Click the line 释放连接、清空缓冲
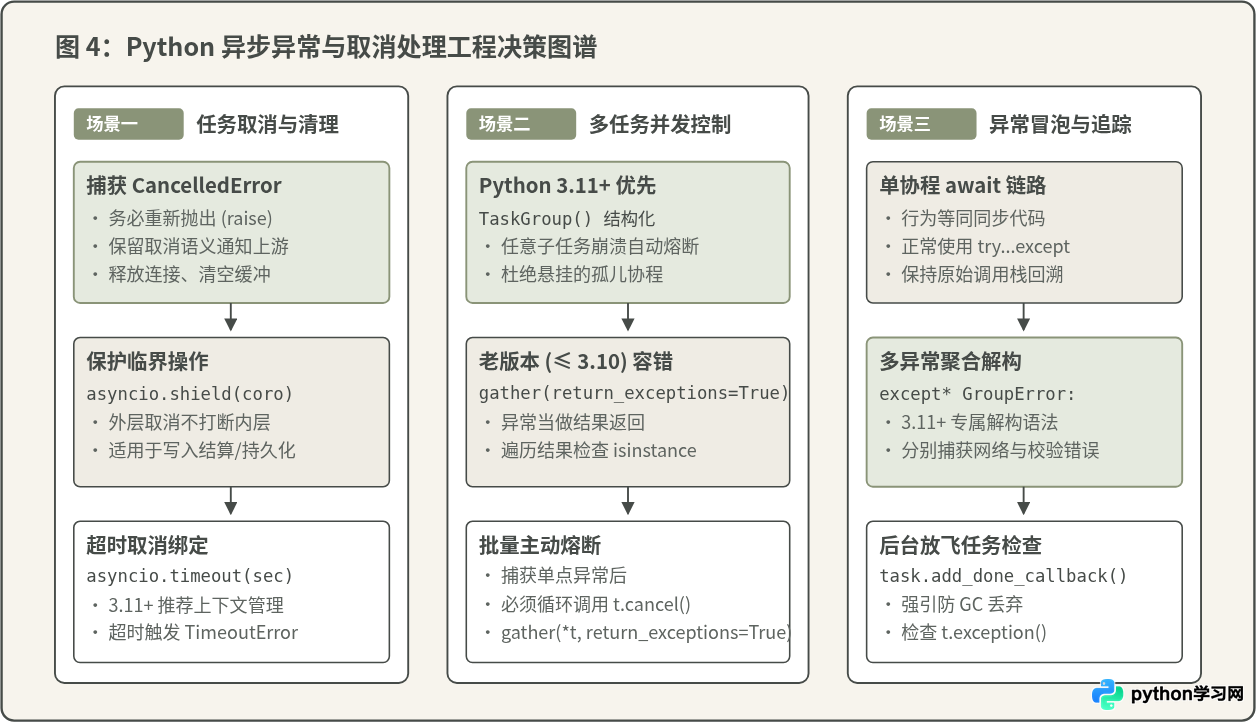Screen dimensions: 1256x723 [x=190, y=274]
